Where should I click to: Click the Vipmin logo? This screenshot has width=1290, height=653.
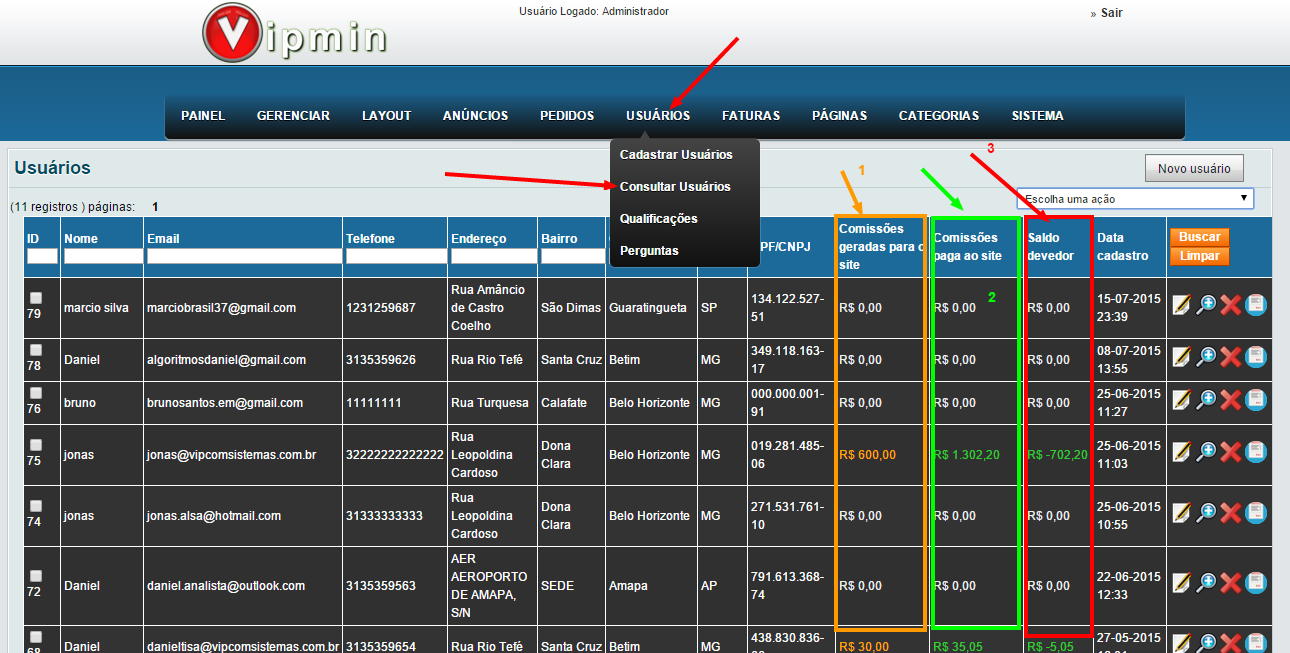click(x=294, y=34)
